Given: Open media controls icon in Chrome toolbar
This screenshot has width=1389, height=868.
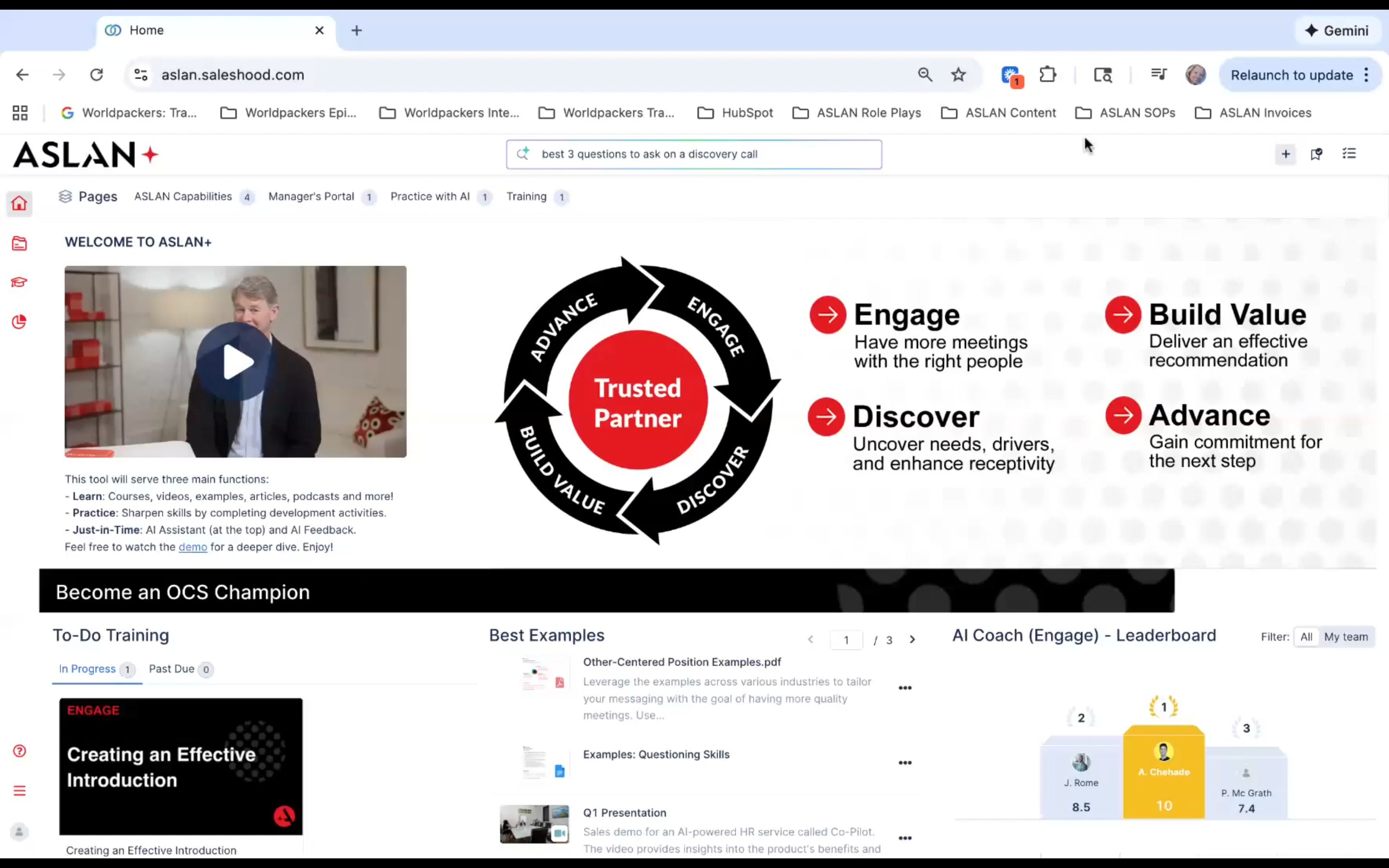Looking at the screenshot, I should 1158,75.
